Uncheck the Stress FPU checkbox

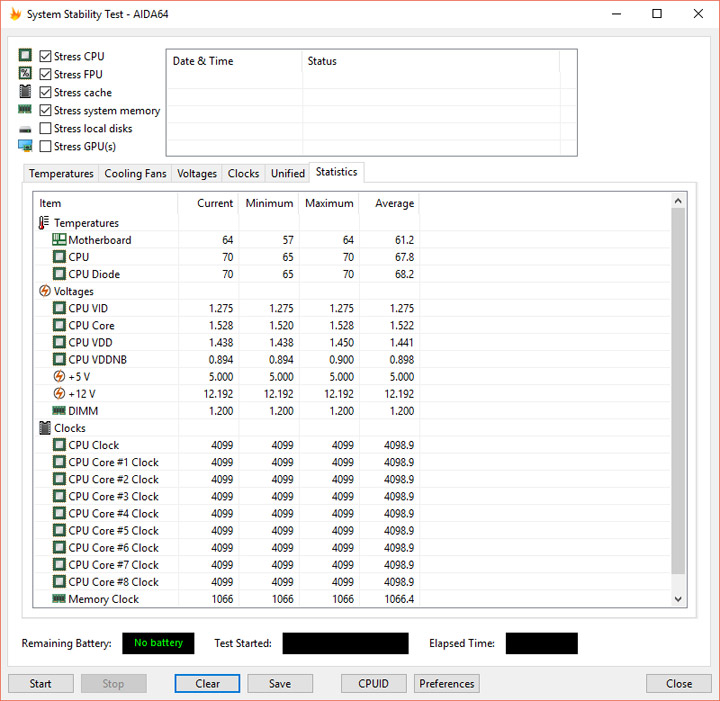(45, 74)
